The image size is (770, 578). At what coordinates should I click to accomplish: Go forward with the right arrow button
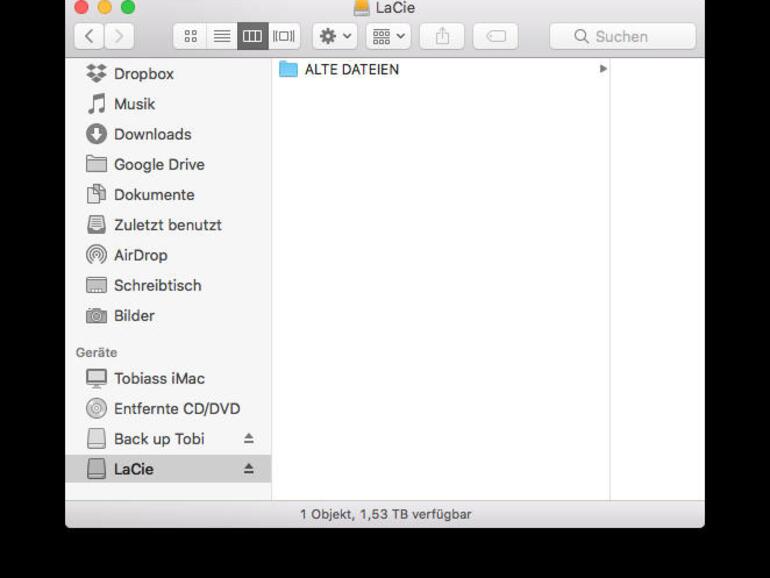point(119,36)
